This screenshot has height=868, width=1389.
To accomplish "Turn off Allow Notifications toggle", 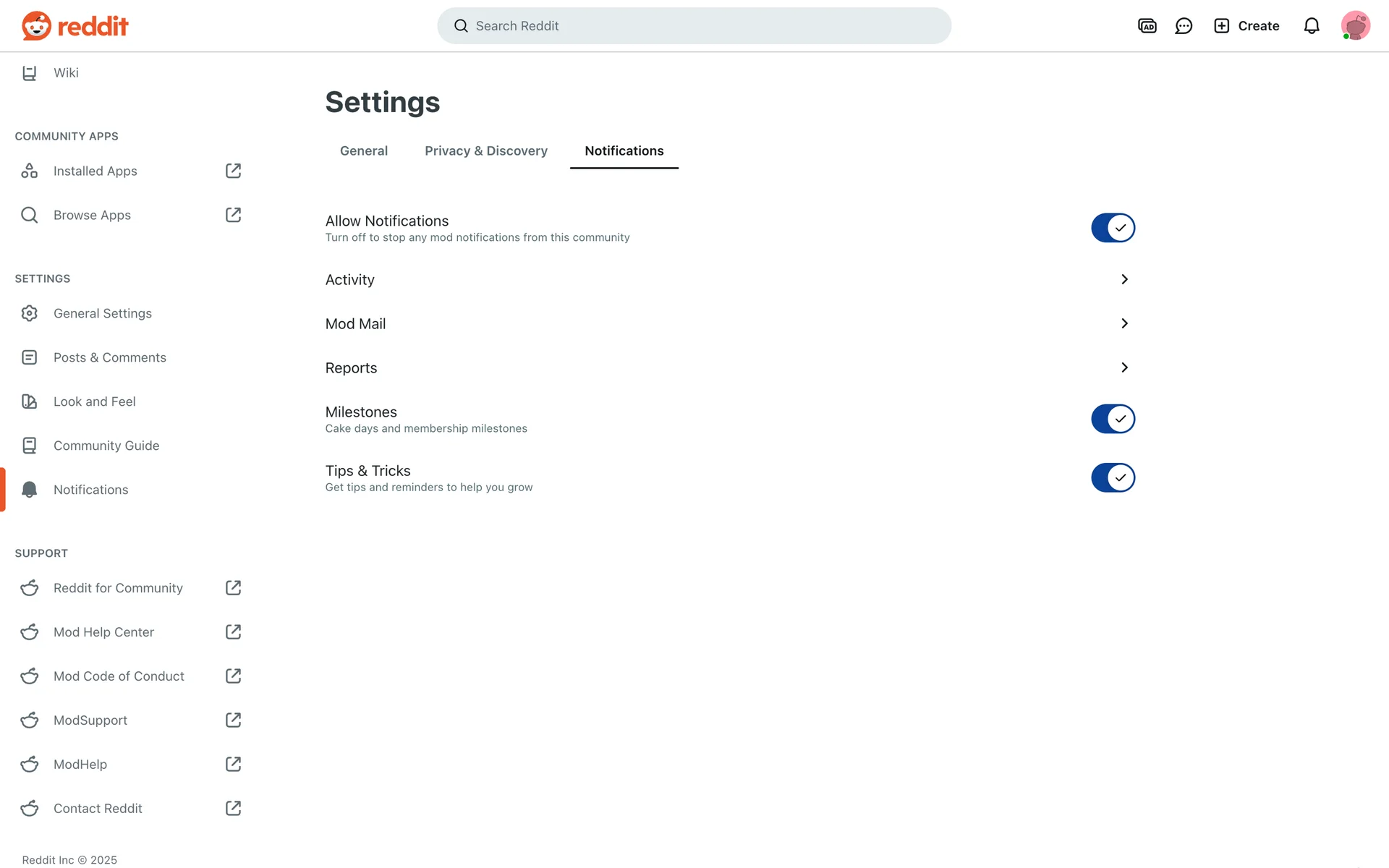I will 1113,228.
